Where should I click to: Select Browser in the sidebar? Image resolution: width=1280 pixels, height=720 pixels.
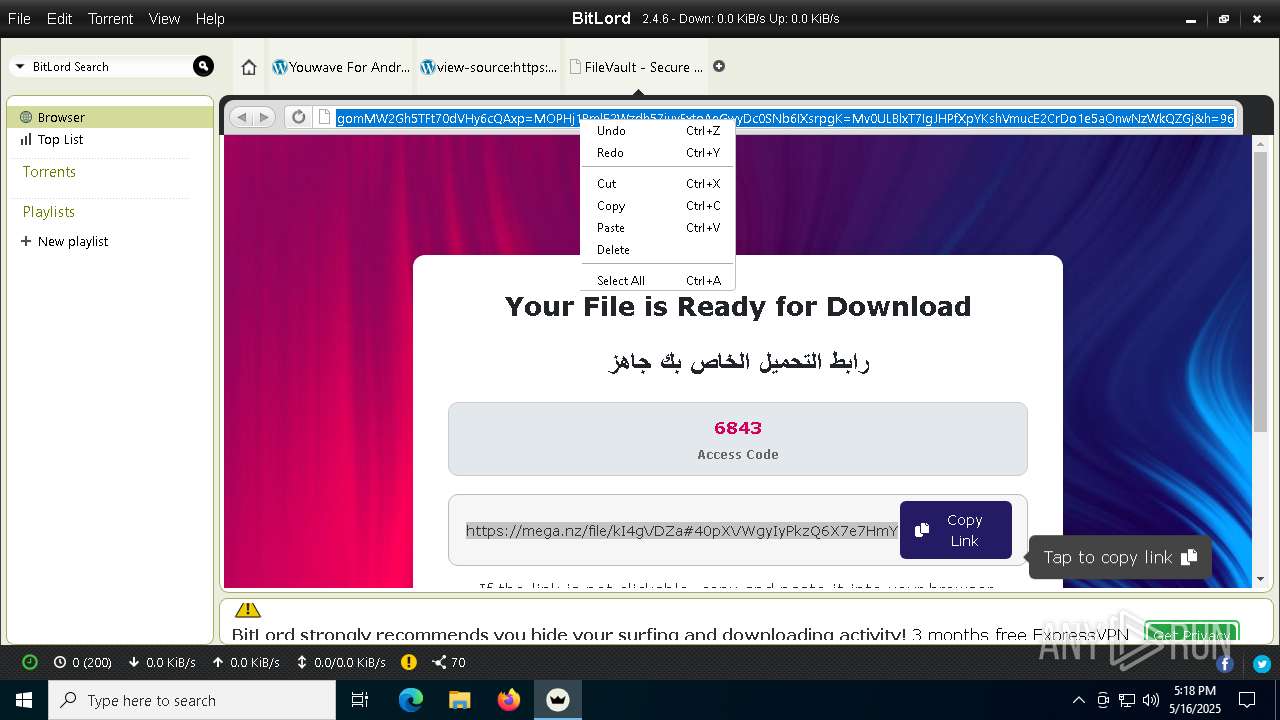tap(110, 117)
